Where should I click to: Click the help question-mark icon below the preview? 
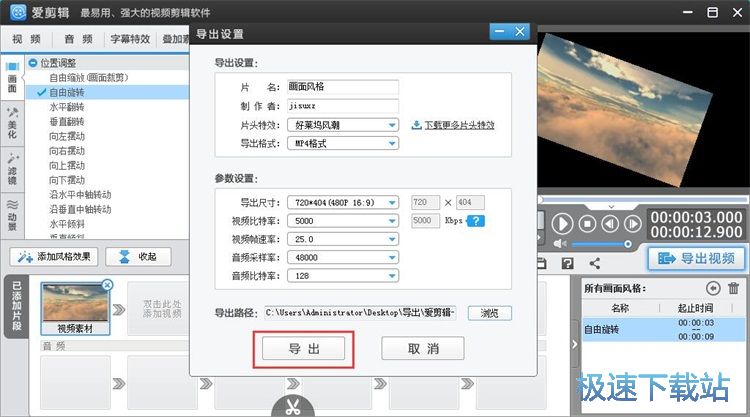pos(567,263)
